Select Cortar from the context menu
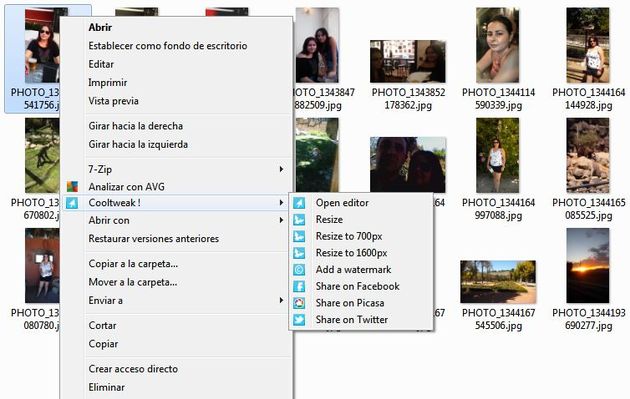 pos(102,325)
